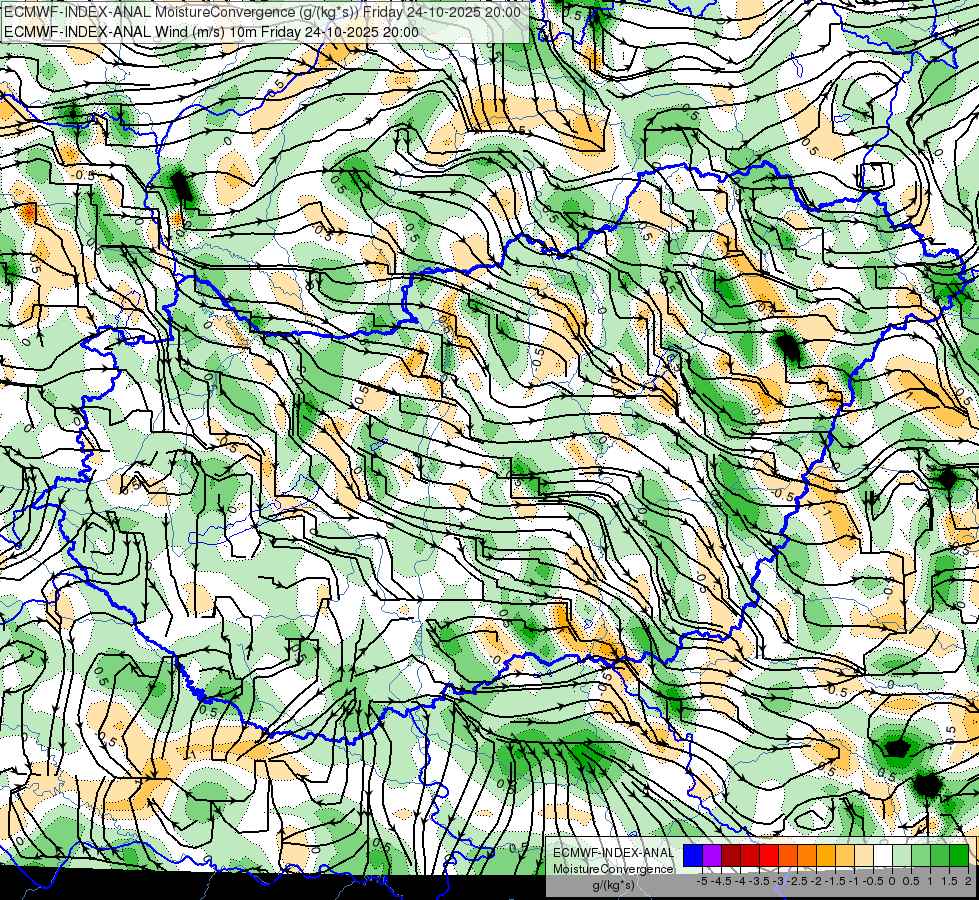Click the MoistureConvergence label inside the legend

coord(613,869)
